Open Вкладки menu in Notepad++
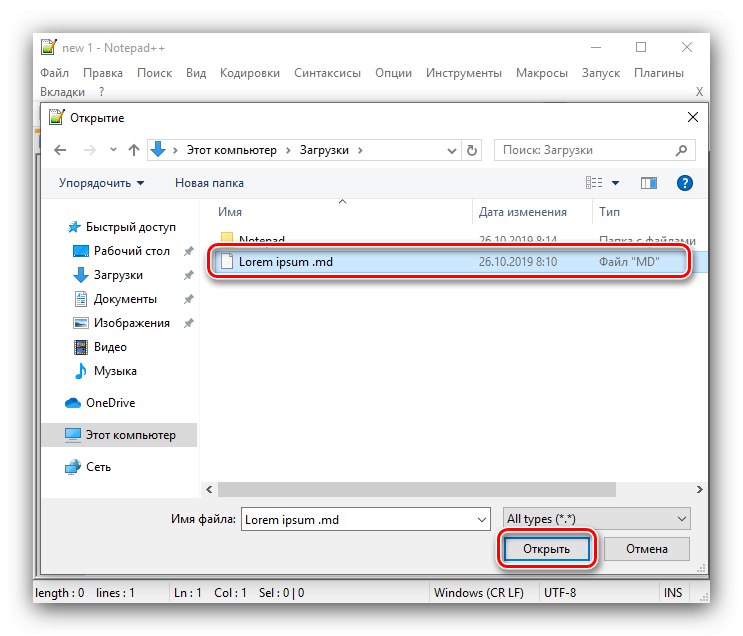 [x=63, y=92]
